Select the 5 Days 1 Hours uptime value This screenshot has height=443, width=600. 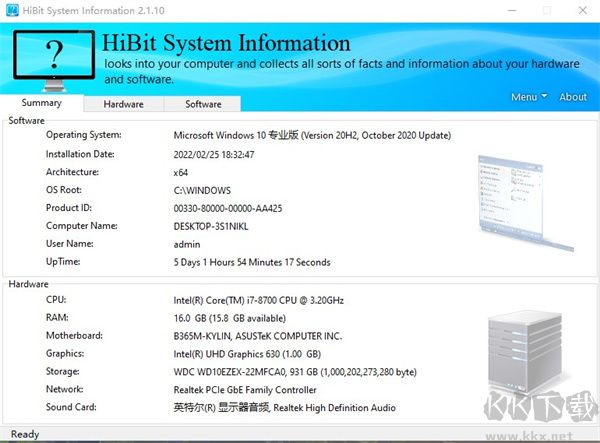252,262
